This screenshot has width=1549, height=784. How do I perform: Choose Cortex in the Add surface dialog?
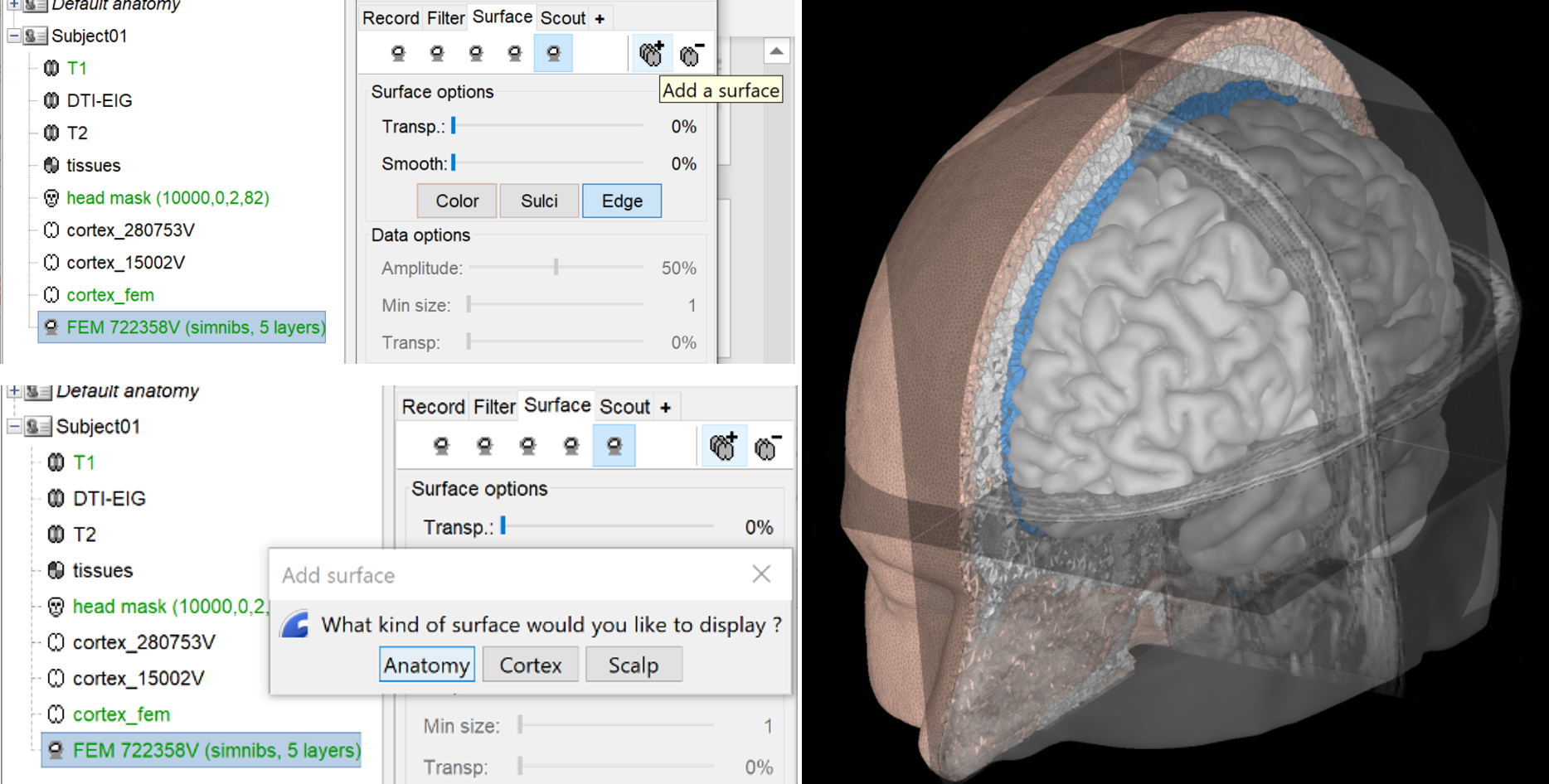pos(530,665)
